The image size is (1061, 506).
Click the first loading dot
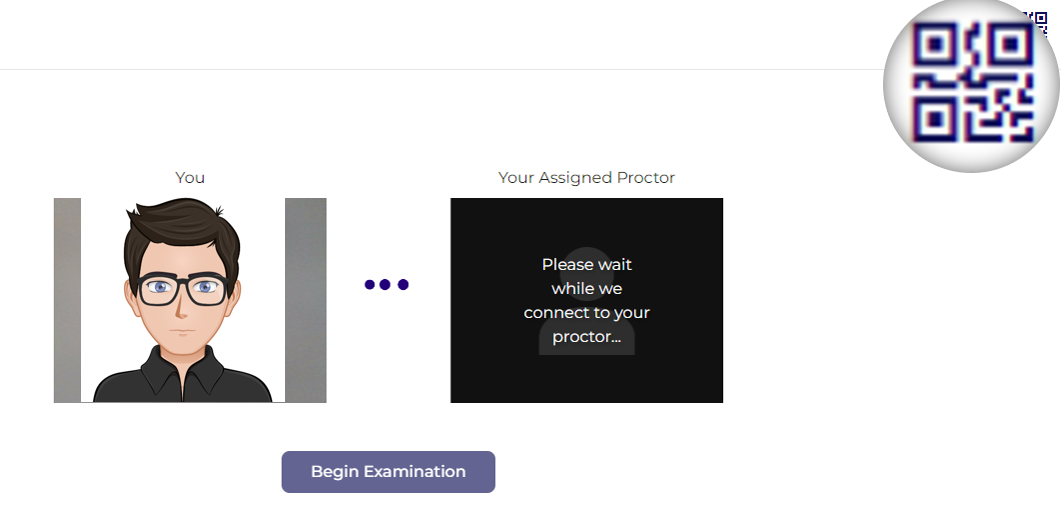click(x=369, y=285)
